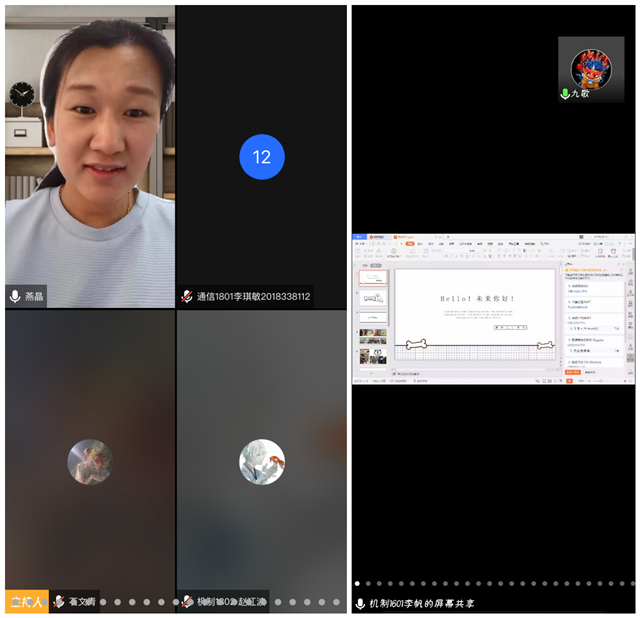
Task: Select the first white page-indicator dot in screen share view
Action: [x=357, y=584]
